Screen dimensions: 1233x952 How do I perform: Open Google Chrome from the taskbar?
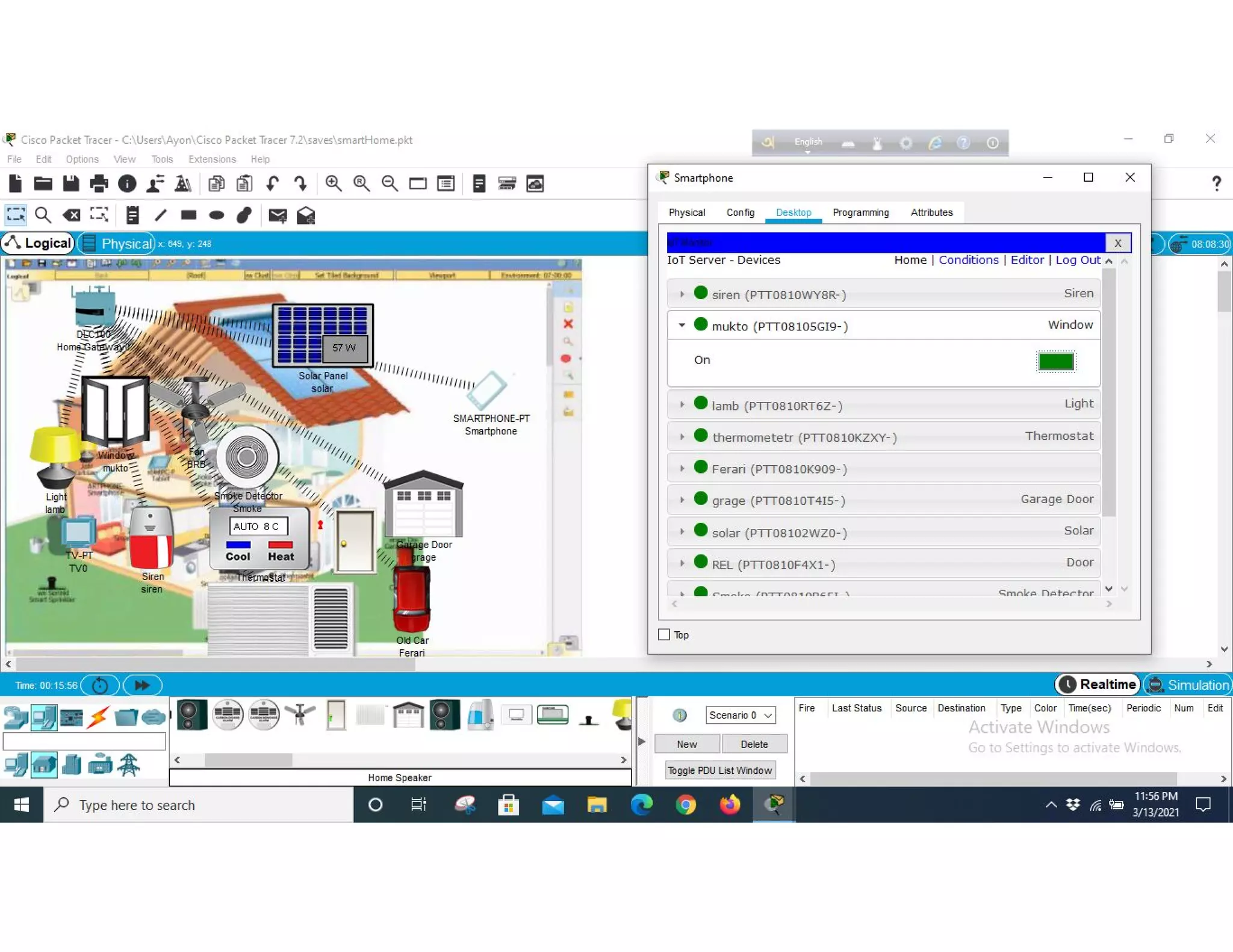686,805
